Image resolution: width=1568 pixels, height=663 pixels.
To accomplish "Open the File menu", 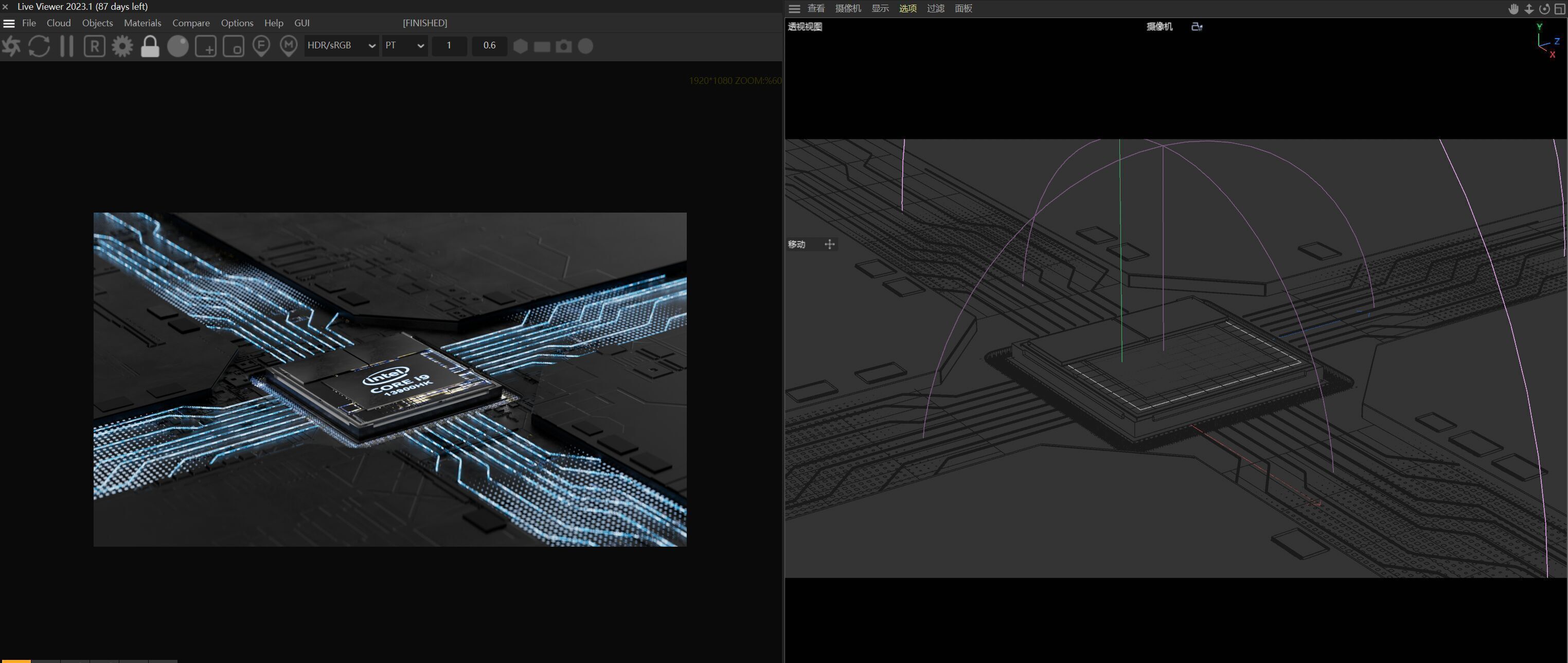I will coord(29,23).
